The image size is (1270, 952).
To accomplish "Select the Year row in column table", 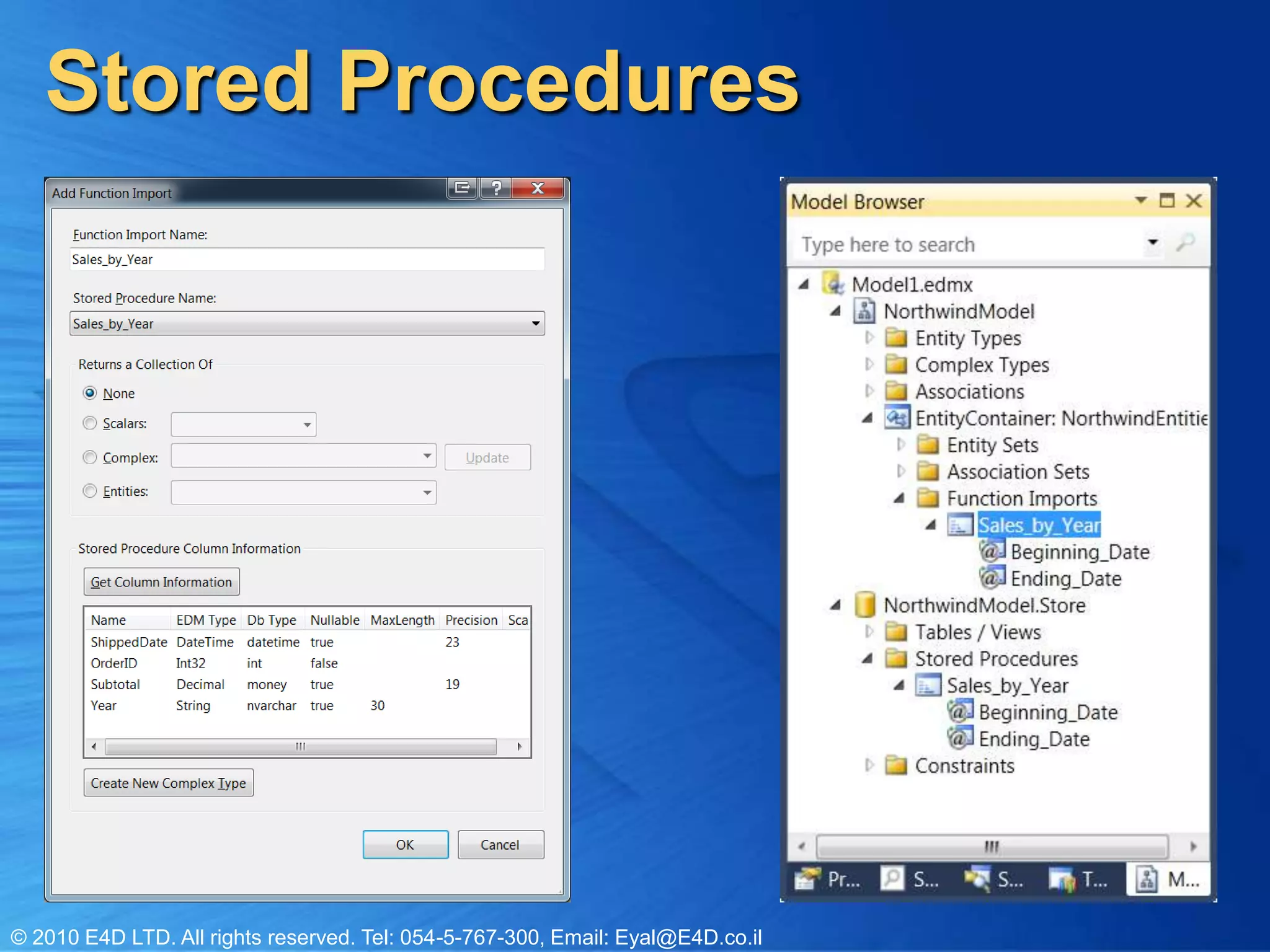I will (307, 705).
